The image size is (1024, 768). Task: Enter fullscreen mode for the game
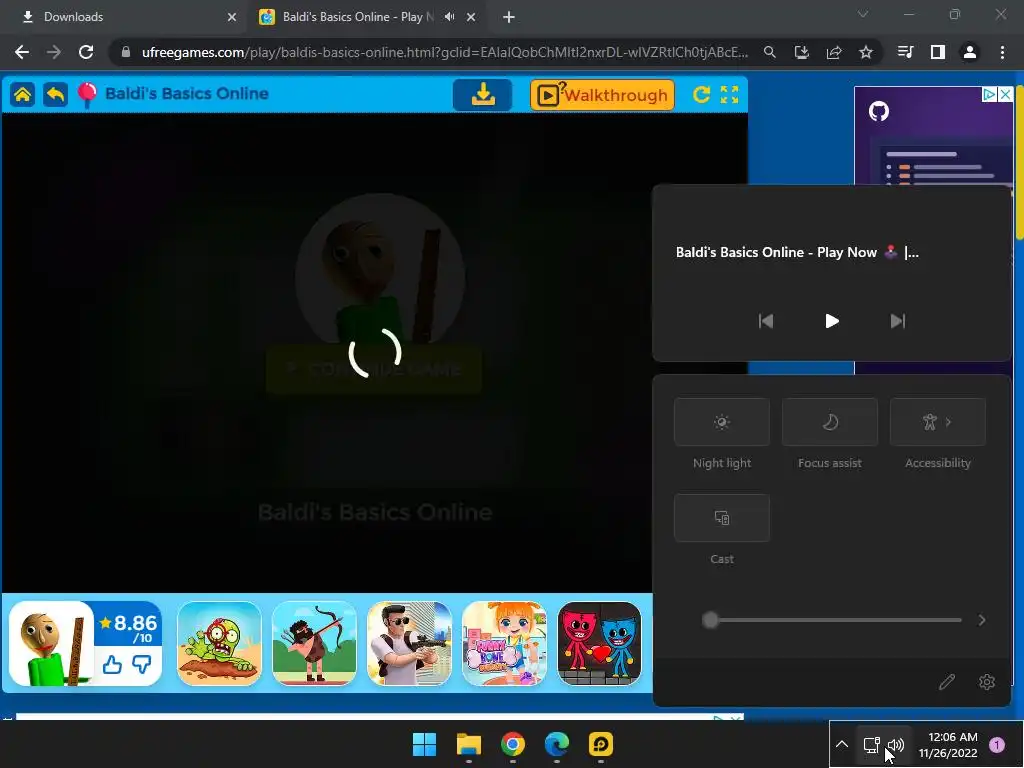729,95
